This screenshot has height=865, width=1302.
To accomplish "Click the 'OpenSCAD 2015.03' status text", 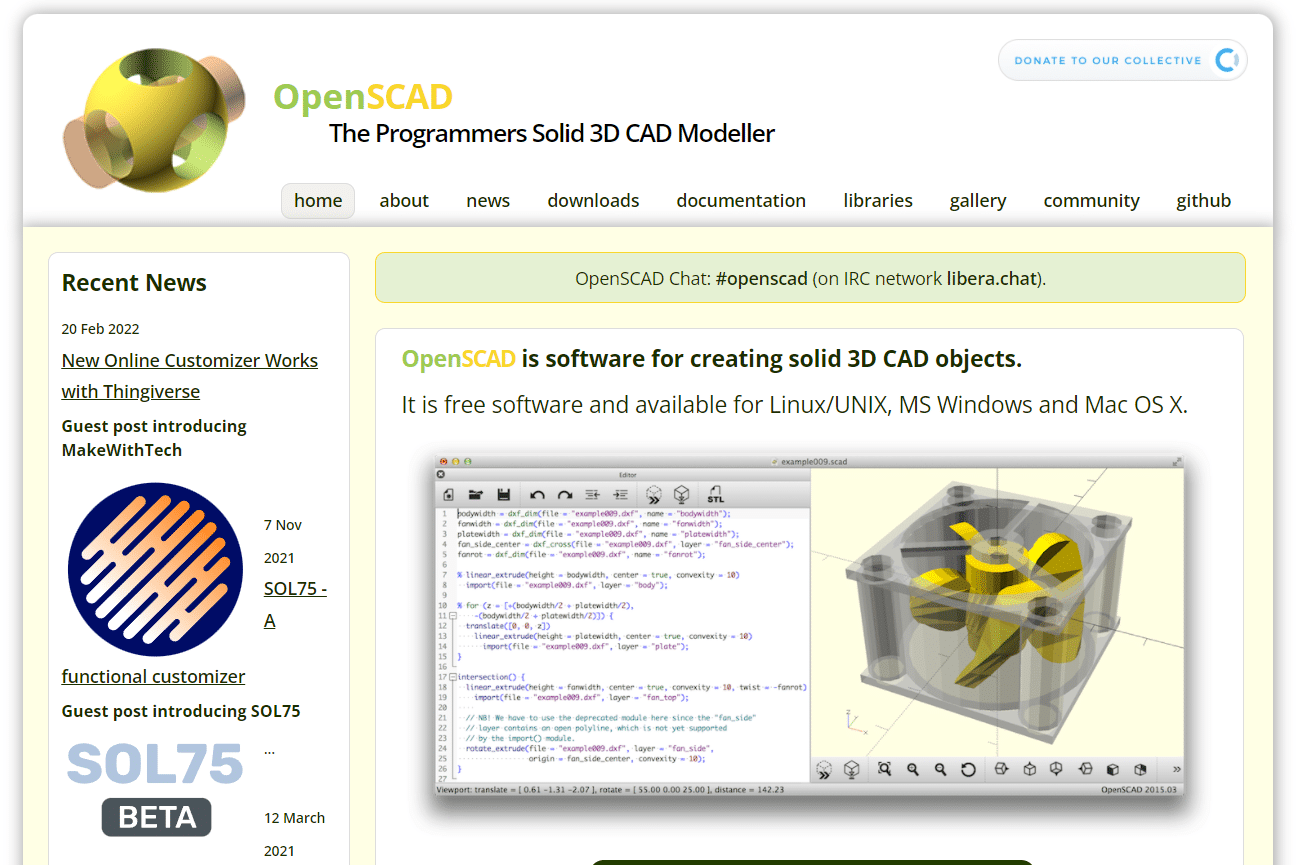I will [x=1140, y=790].
